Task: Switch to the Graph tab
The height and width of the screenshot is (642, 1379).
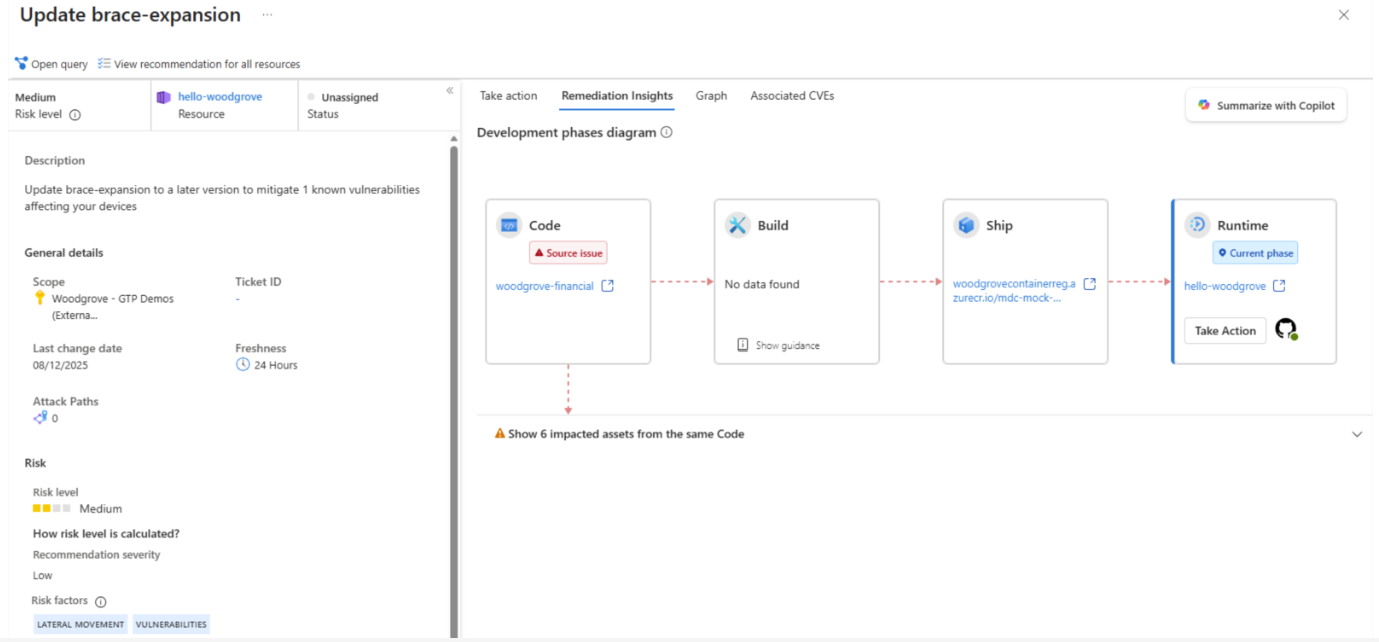Action: pos(711,96)
